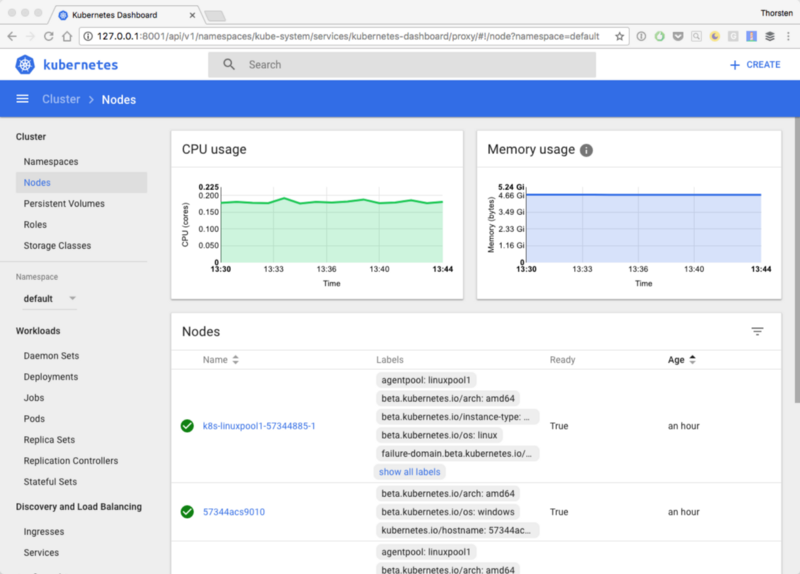Click the browser back arrow
This screenshot has width=800, height=574.
tap(12, 36)
